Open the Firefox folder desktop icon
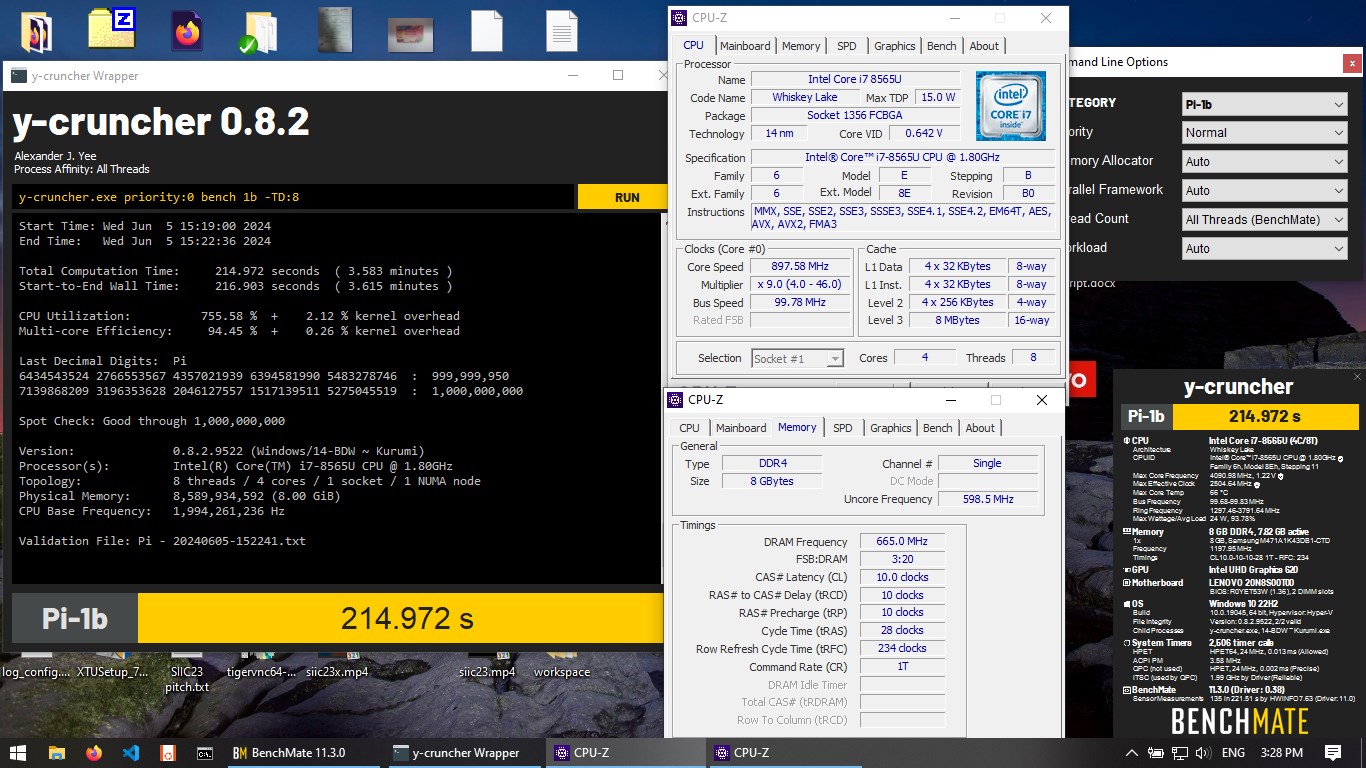The width and height of the screenshot is (1366, 768). [37, 32]
